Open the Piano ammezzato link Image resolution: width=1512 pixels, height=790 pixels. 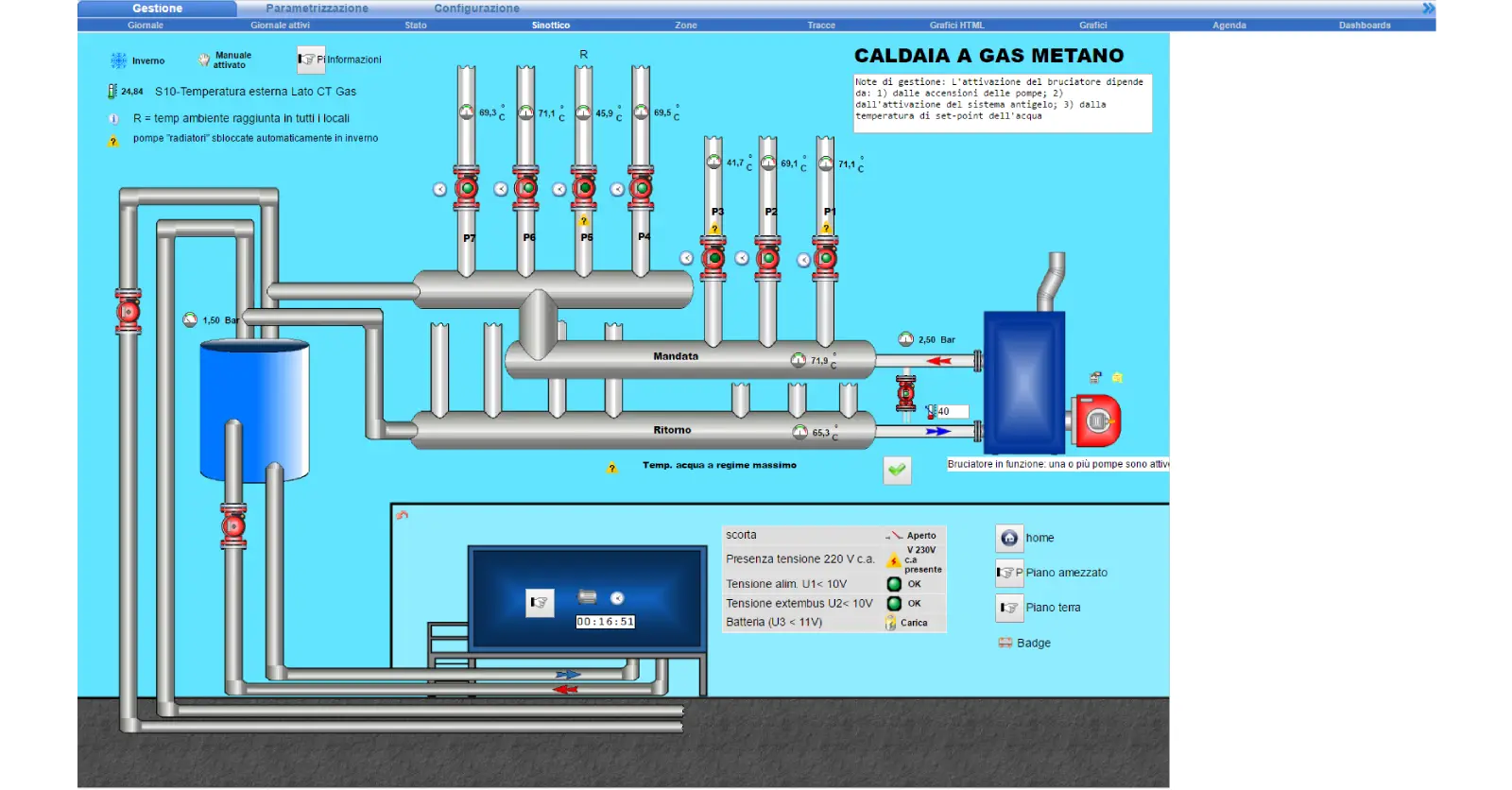click(1066, 573)
